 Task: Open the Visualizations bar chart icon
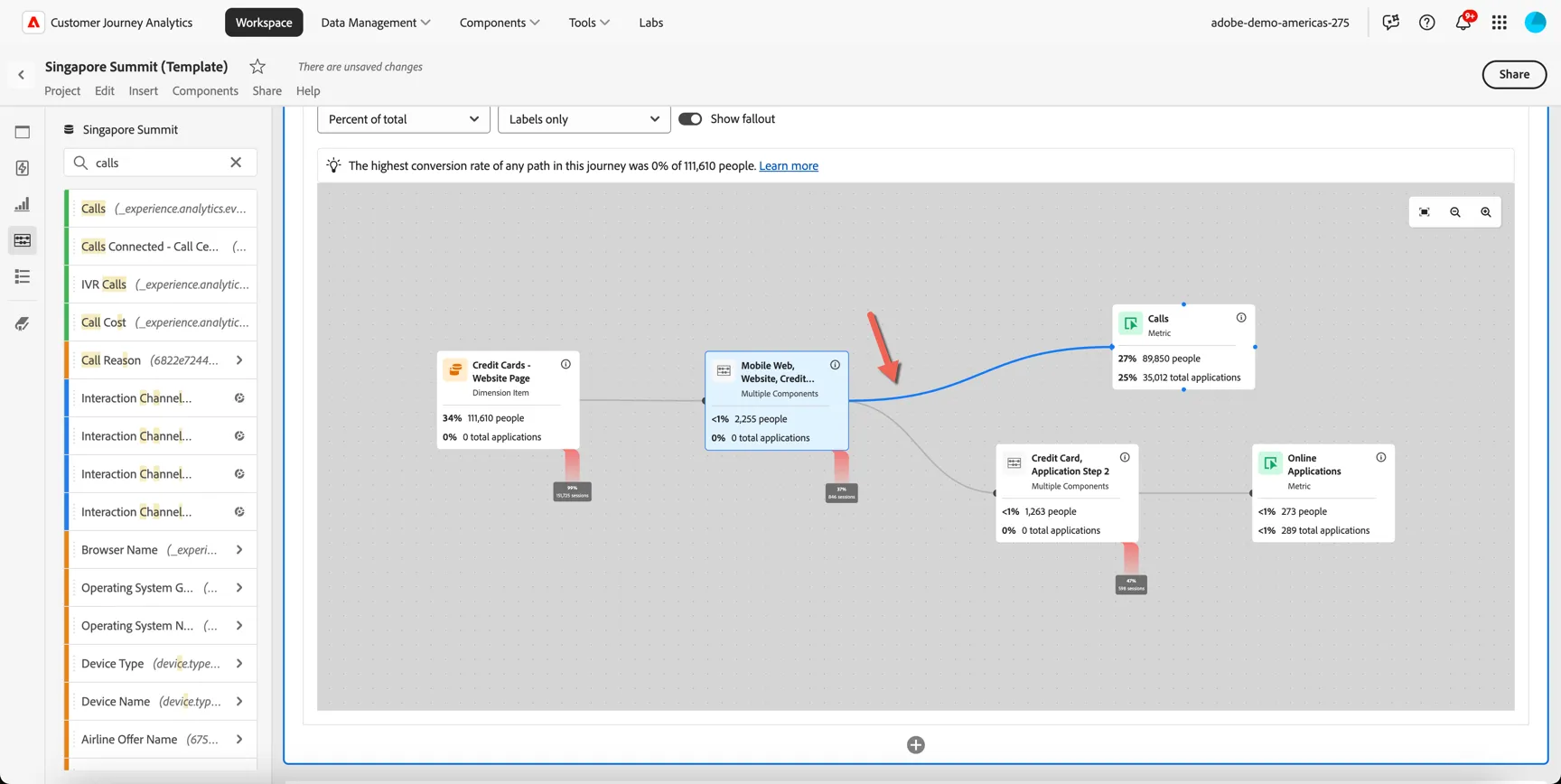pos(23,204)
